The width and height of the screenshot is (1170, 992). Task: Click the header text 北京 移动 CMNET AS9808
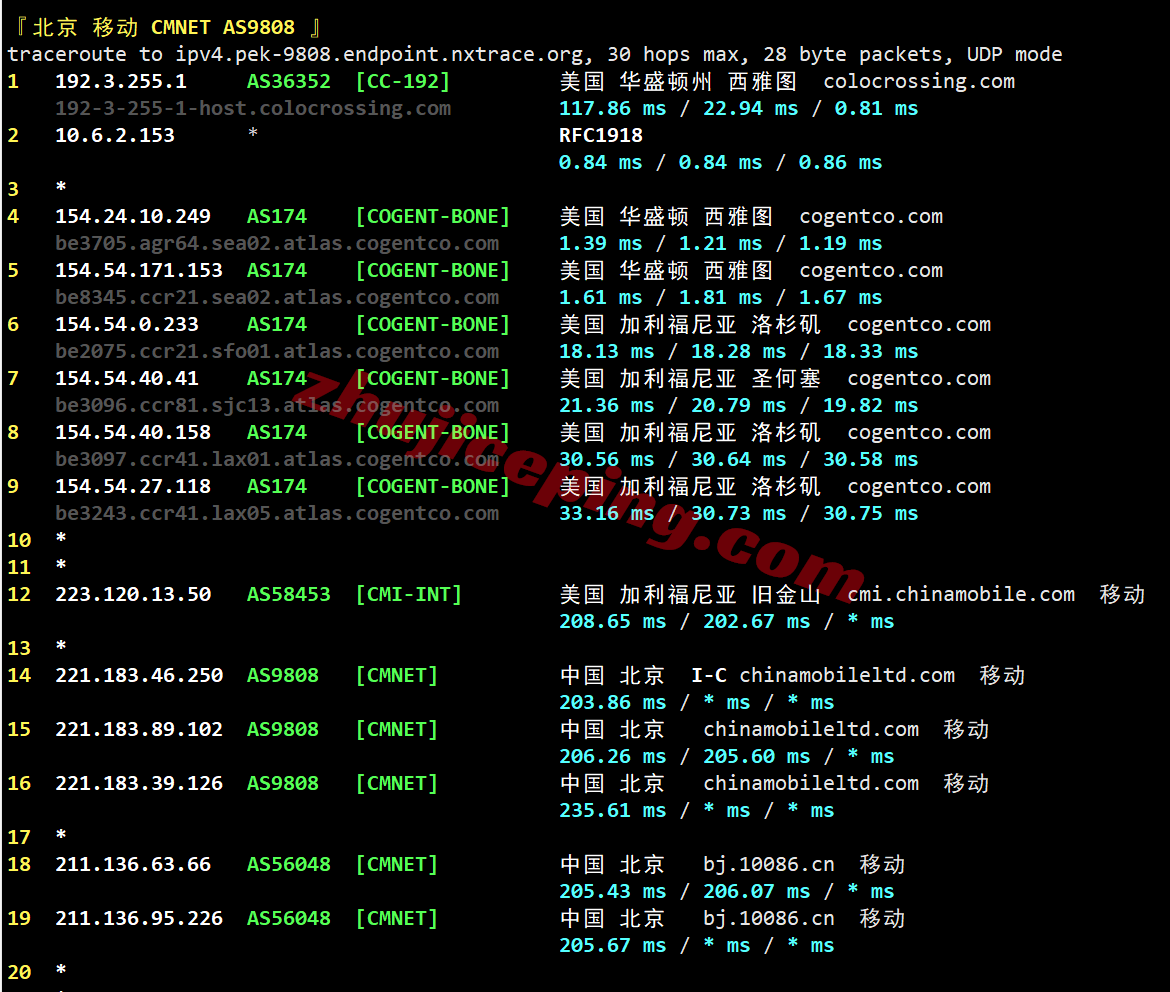(x=163, y=27)
